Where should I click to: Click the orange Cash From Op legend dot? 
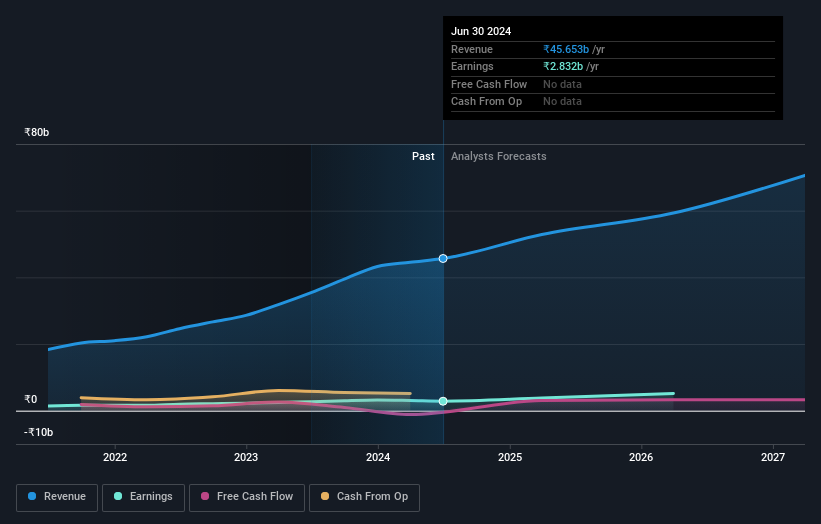pyautogui.click(x=325, y=496)
